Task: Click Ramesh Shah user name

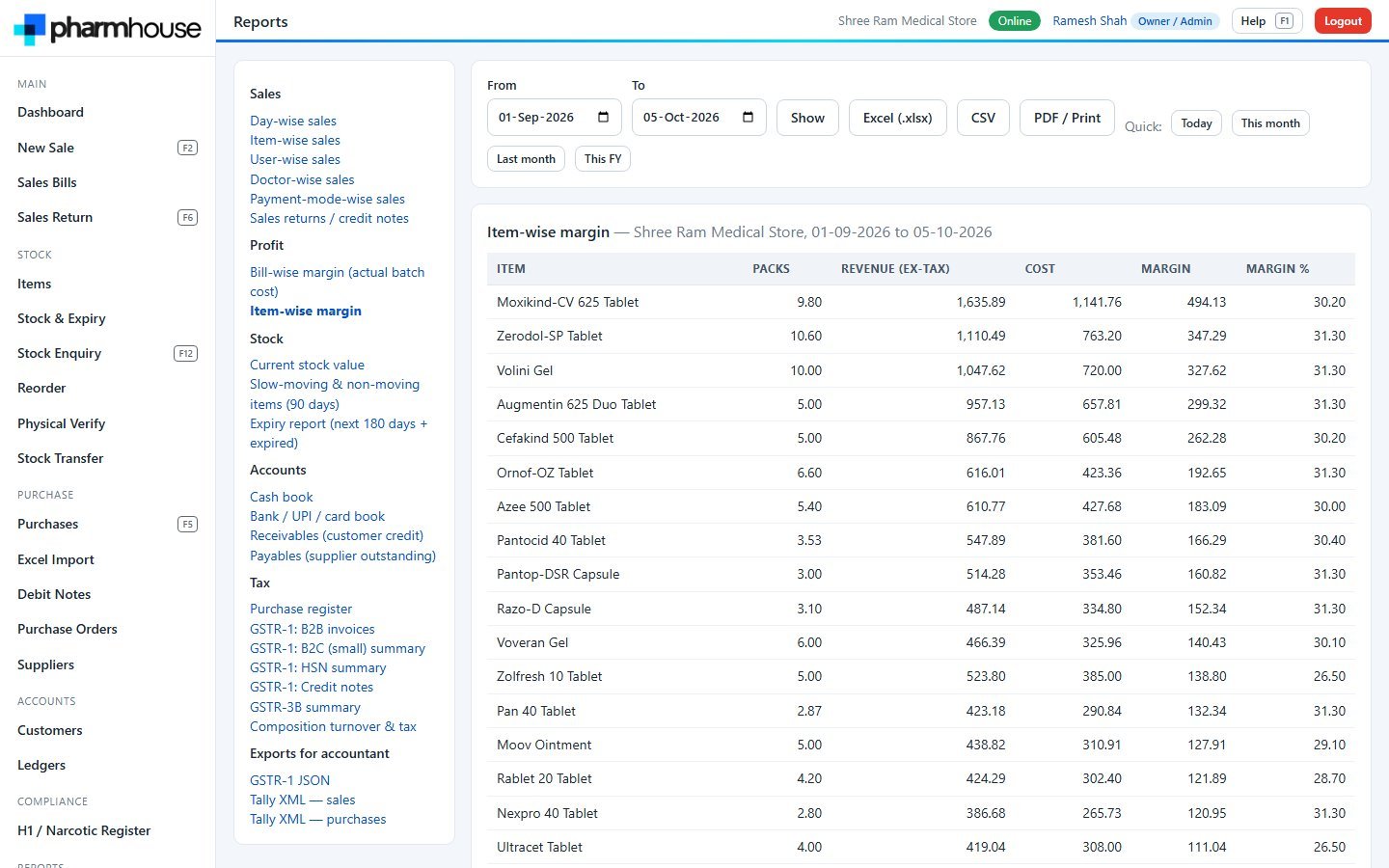Action: pos(1089,21)
